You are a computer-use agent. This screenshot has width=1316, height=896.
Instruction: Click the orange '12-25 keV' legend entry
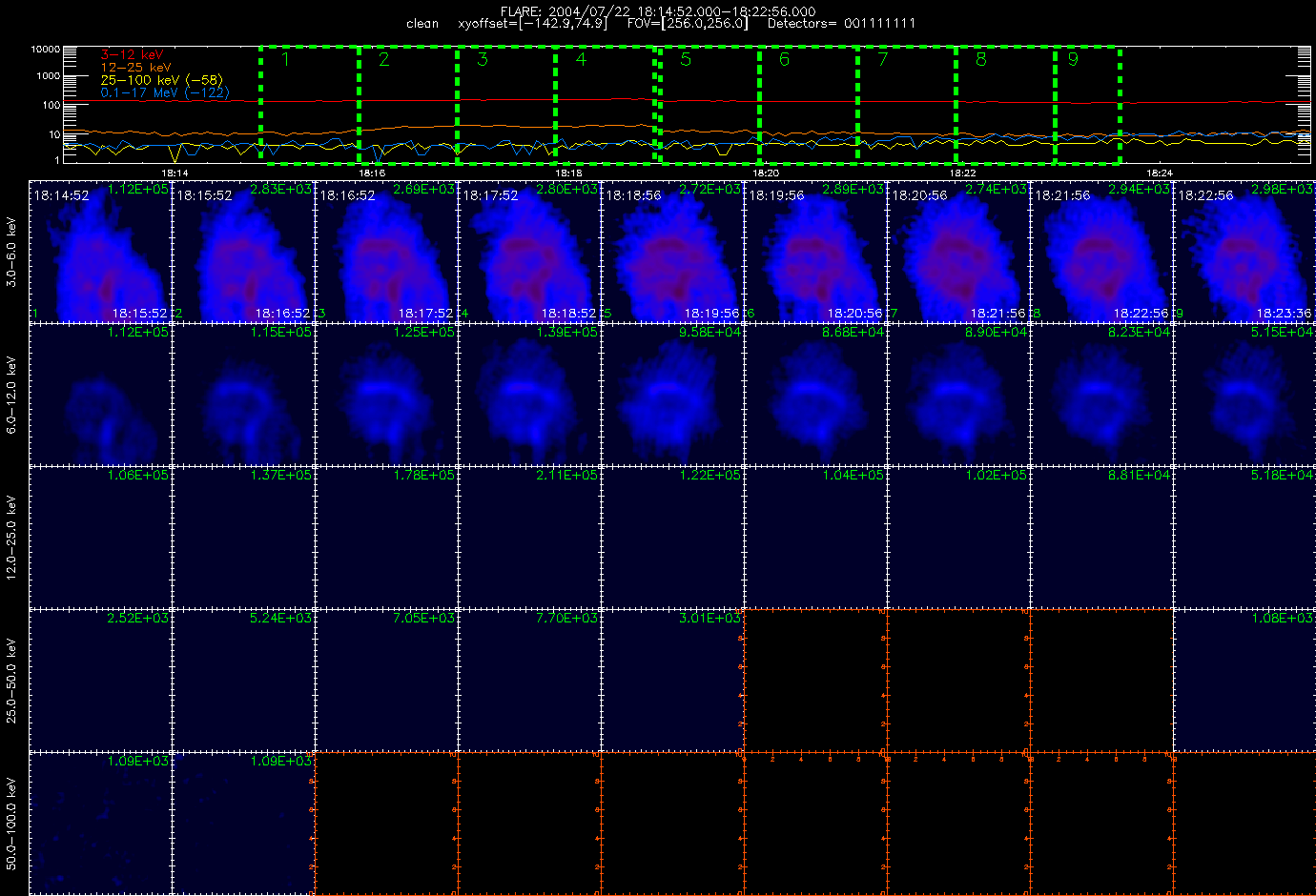135,68
